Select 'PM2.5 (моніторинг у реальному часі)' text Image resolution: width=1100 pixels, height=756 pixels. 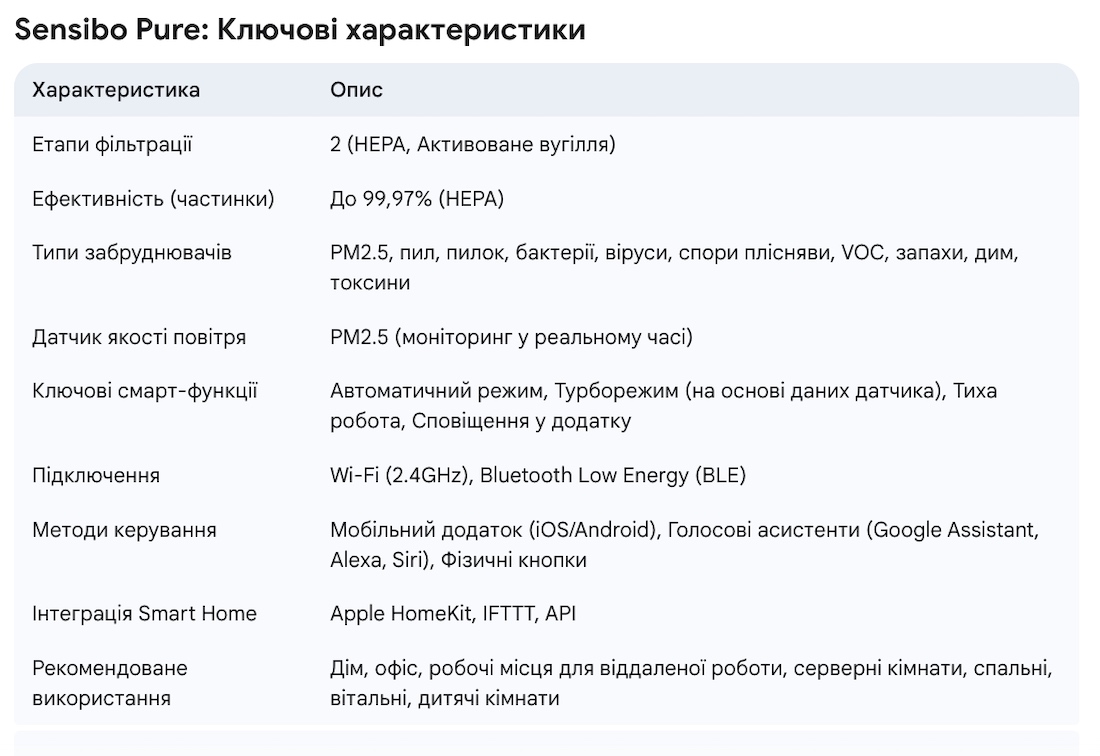point(511,338)
